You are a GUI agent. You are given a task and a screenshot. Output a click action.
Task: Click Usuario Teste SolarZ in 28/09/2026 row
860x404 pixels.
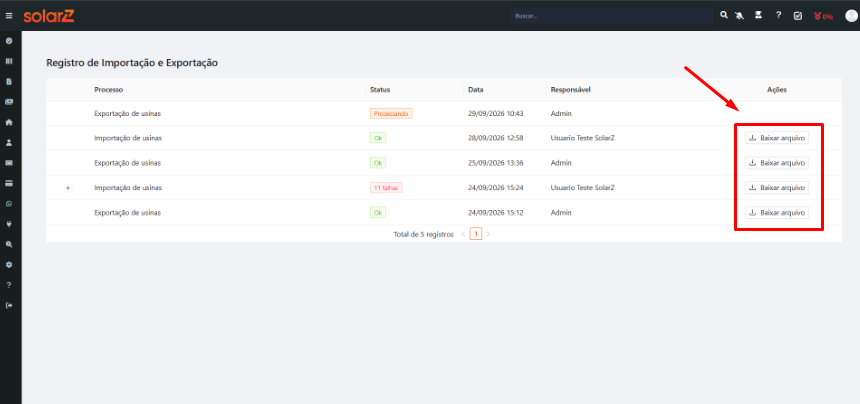(x=582, y=138)
